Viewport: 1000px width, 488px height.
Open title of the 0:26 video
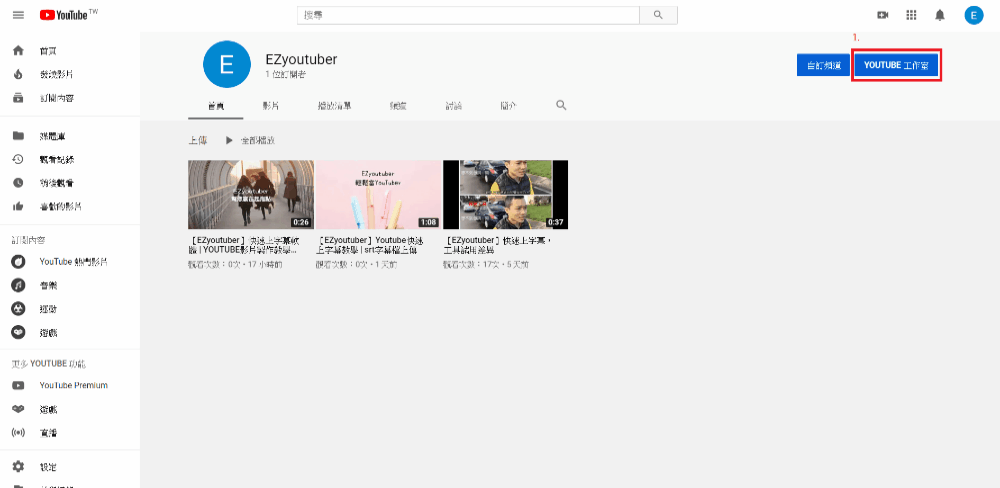244,246
